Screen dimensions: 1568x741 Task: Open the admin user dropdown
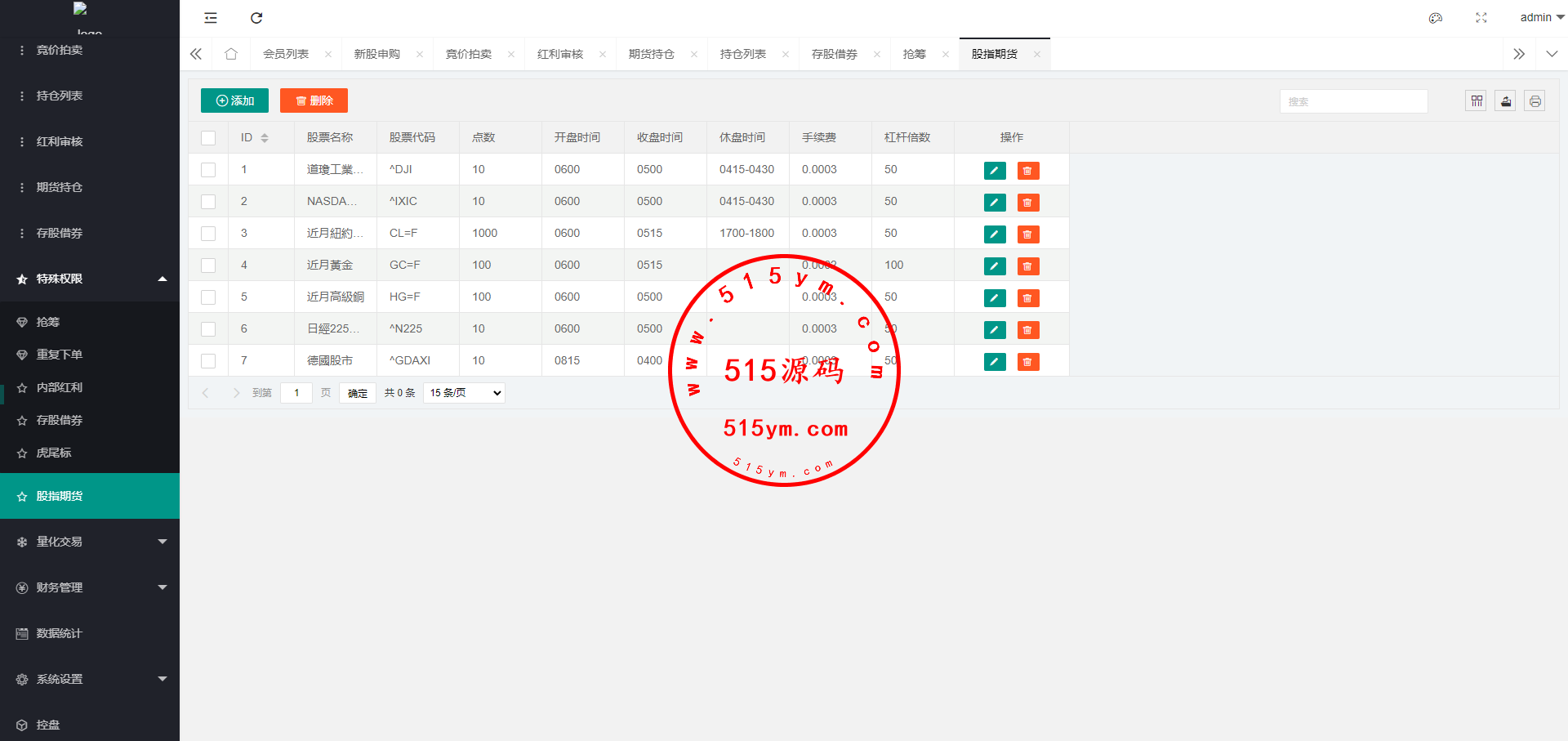click(x=1541, y=17)
